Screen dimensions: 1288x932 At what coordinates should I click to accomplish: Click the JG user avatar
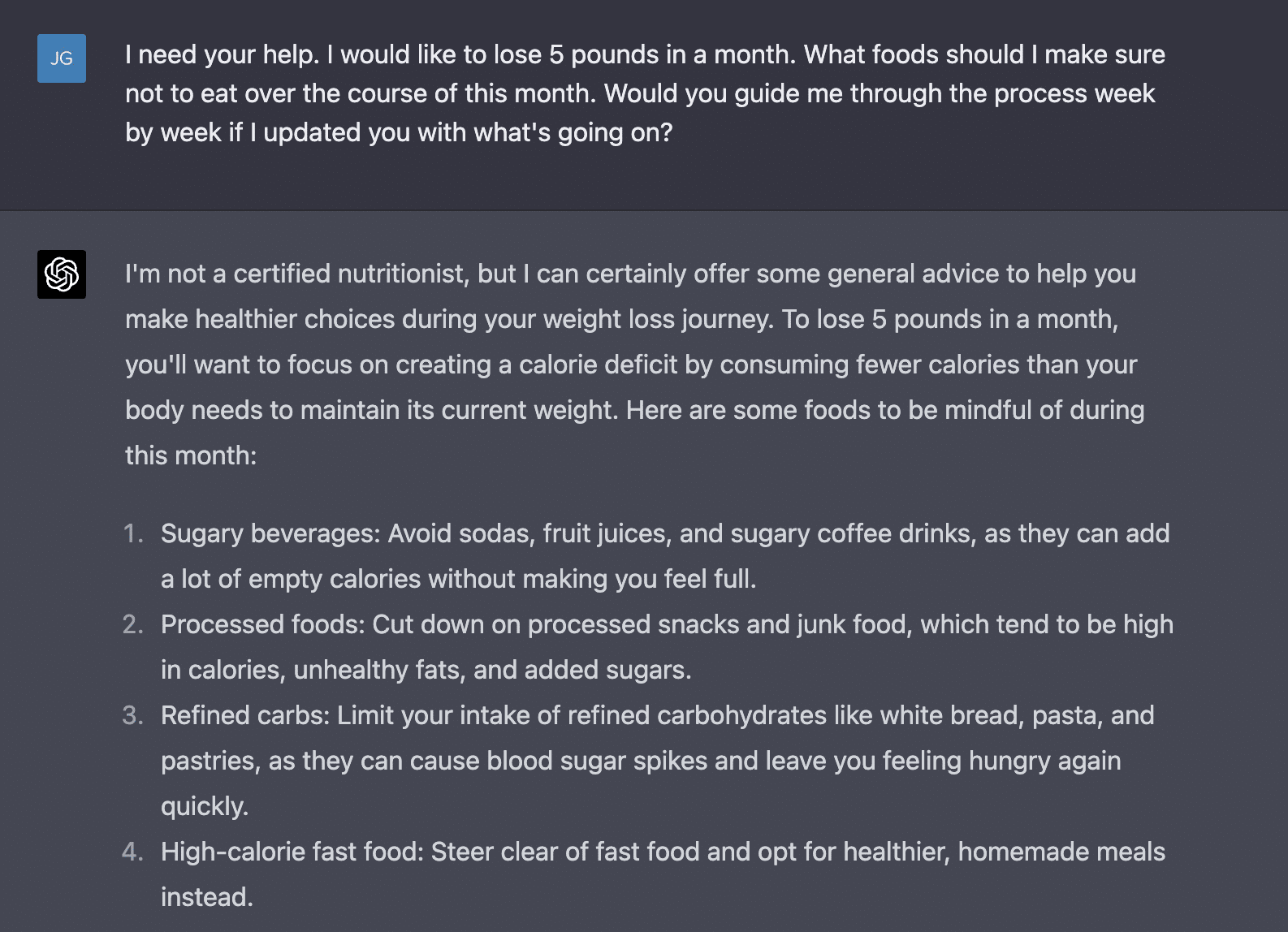pos(62,58)
